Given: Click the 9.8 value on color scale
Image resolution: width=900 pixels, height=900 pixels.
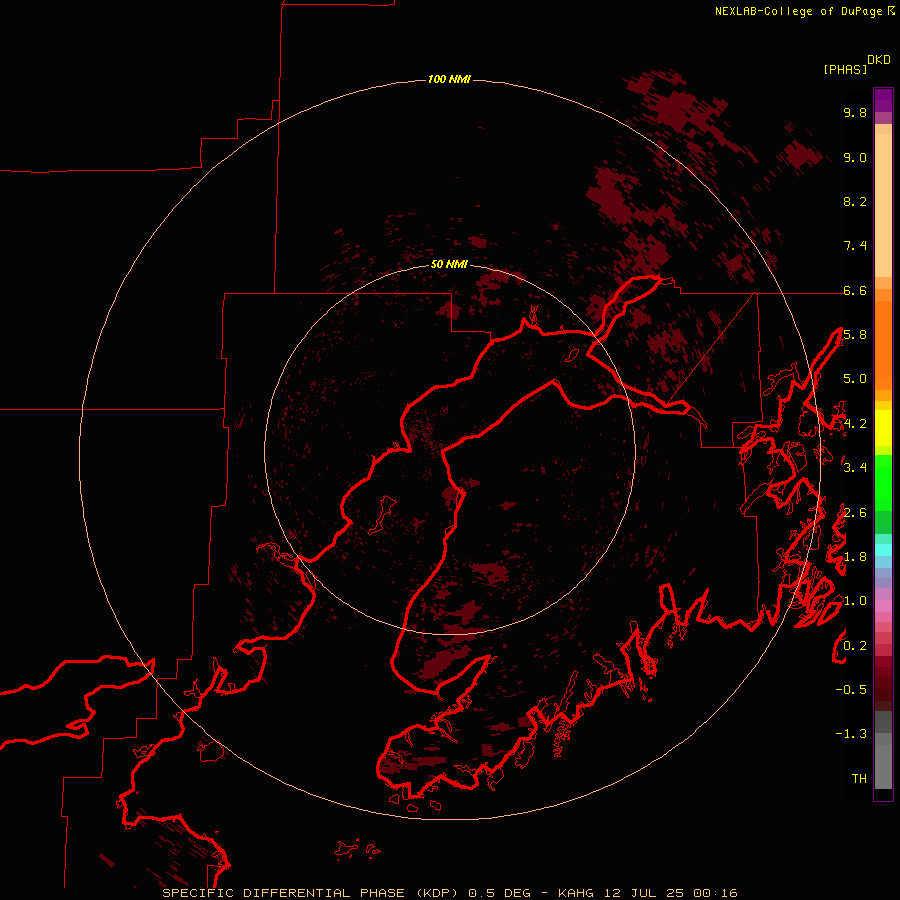Looking at the screenshot, I should coord(855,113).
